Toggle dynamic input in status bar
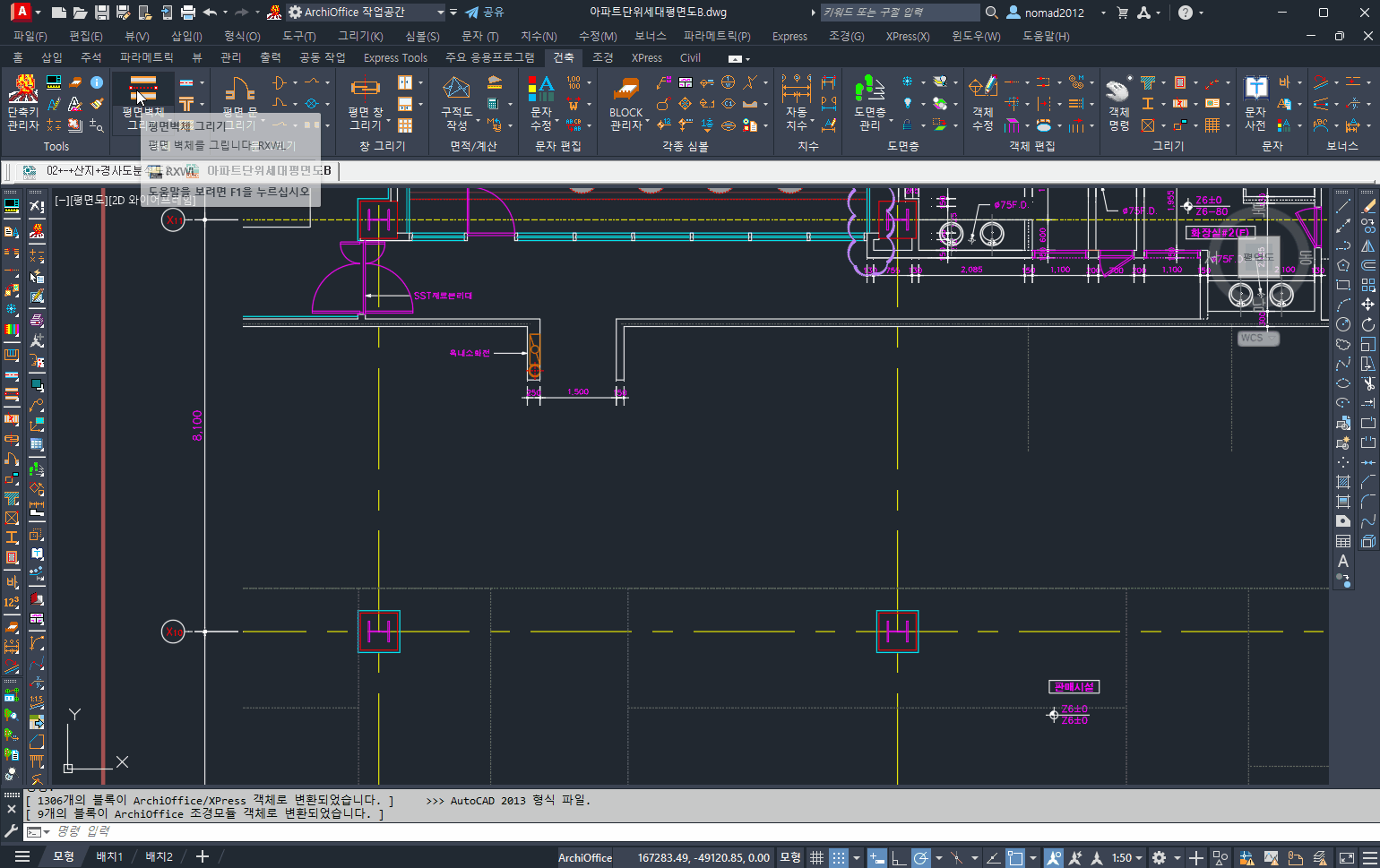The height and width of the screenshot is (868, 1380). [876, 857]
